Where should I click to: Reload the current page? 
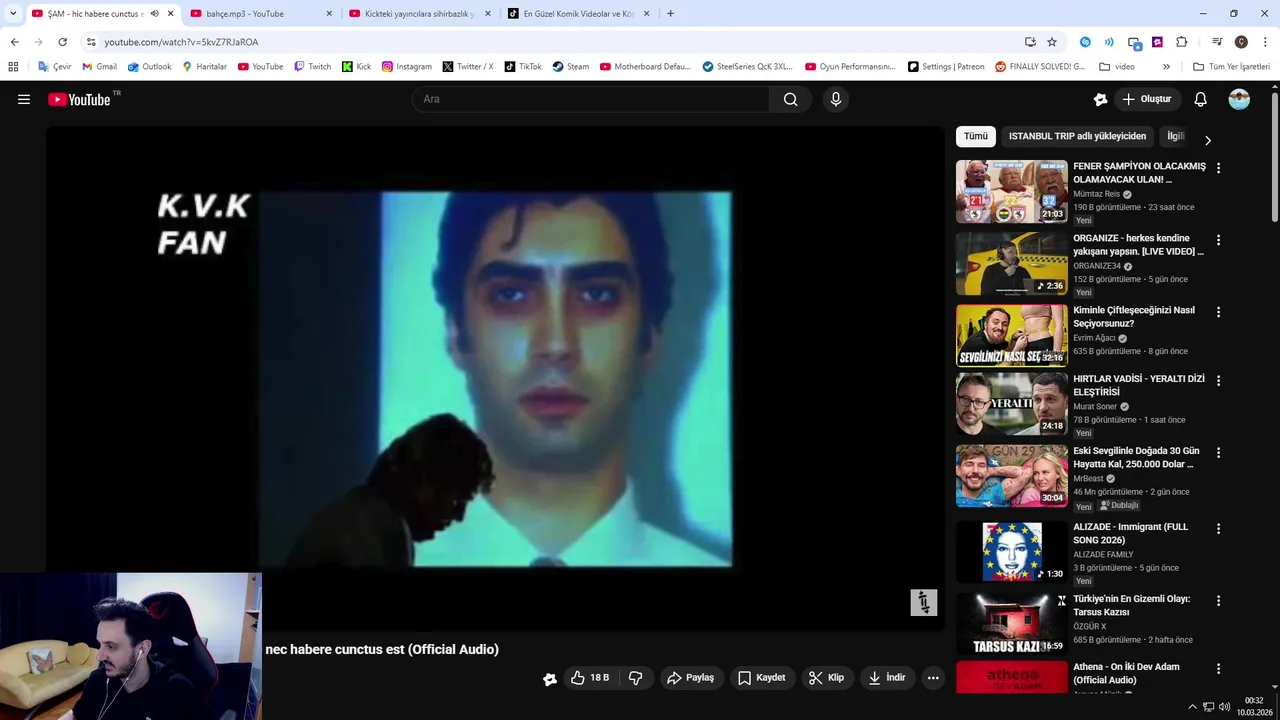(62, 42)
